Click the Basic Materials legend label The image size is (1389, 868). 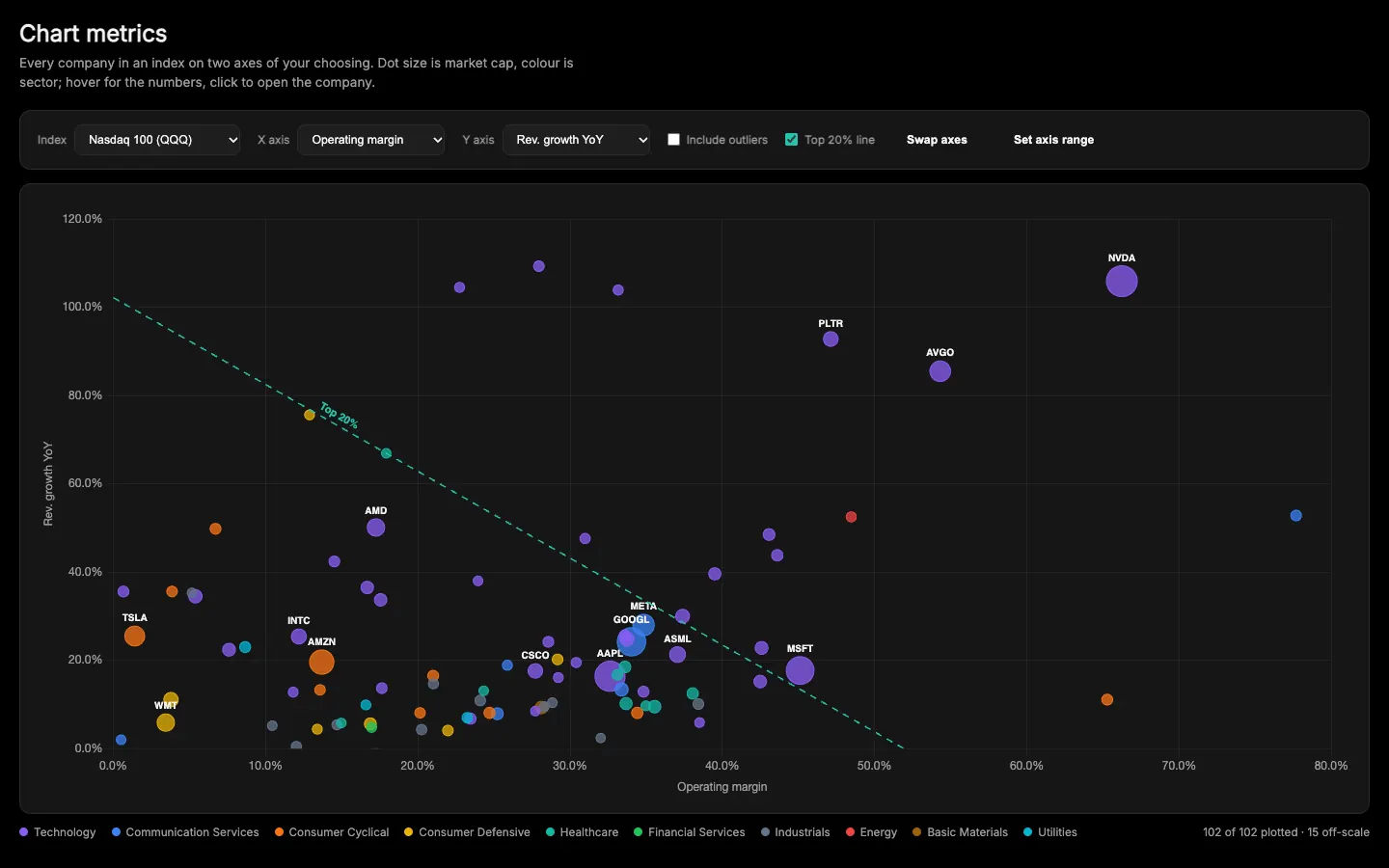[967, 832]
